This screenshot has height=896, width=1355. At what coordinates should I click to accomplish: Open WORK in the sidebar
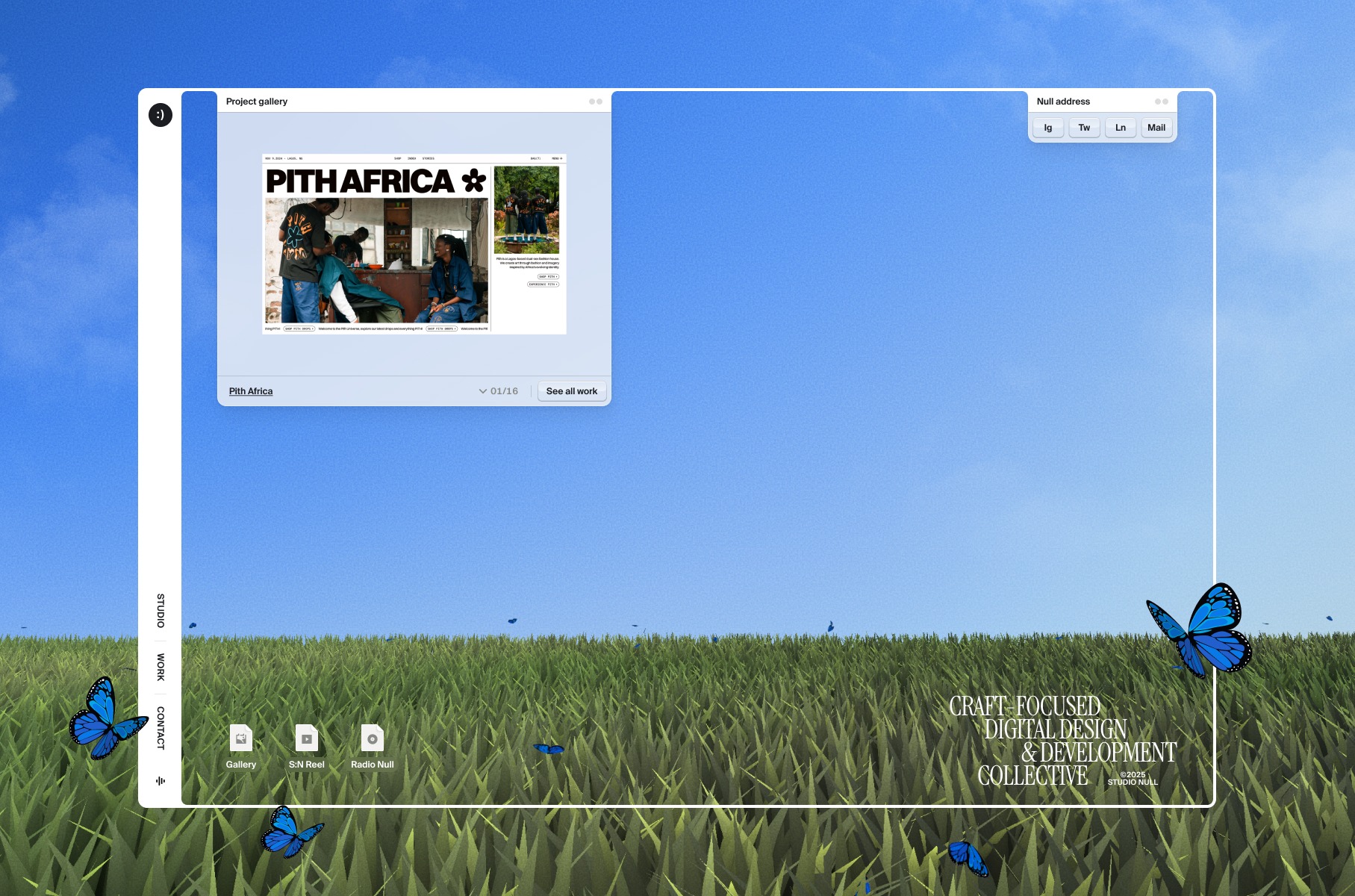[161, 667]
